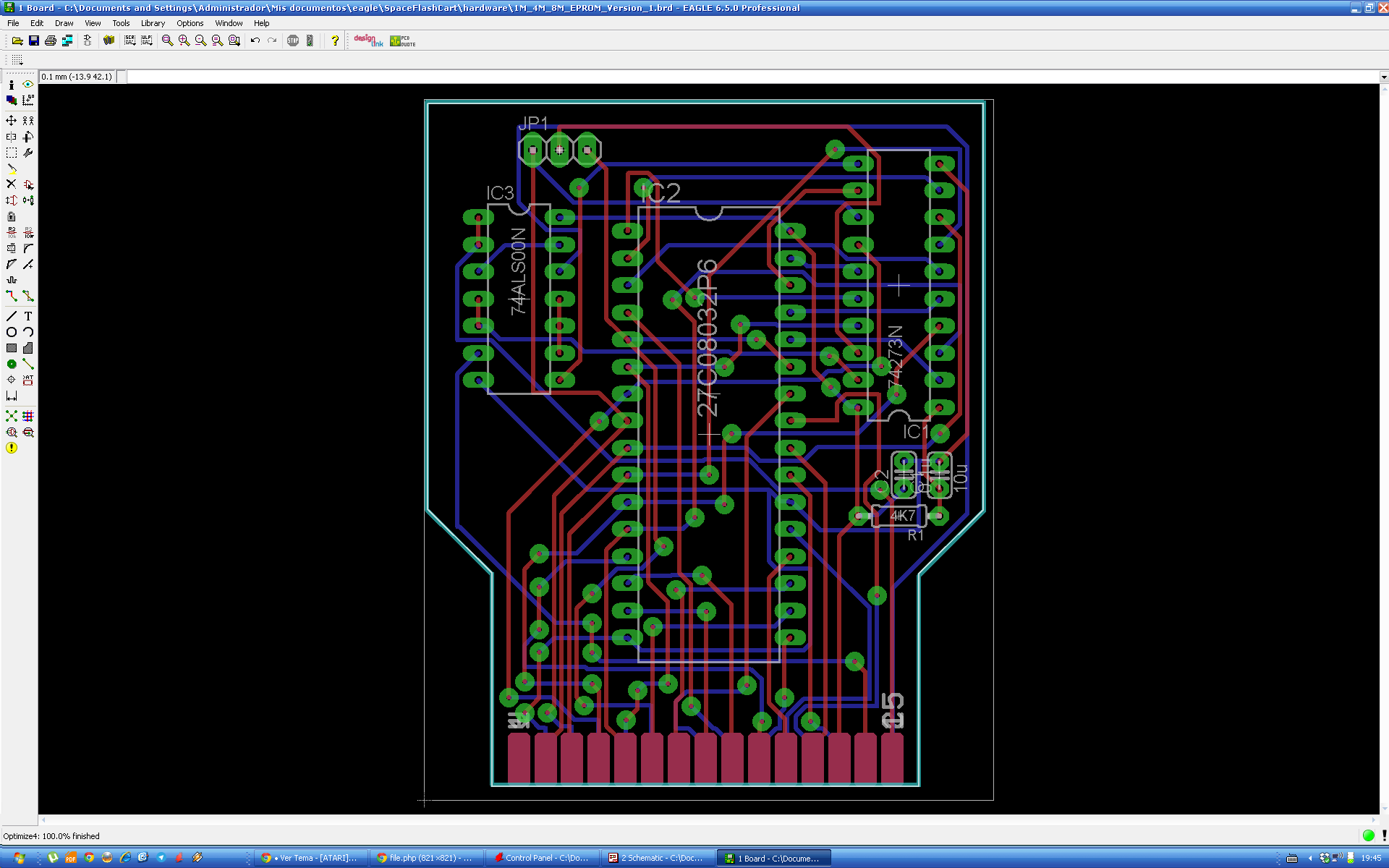The height and width of the screenshot is (868, 1389).
Task: Open the Tools menu
Action: point(121,23)
